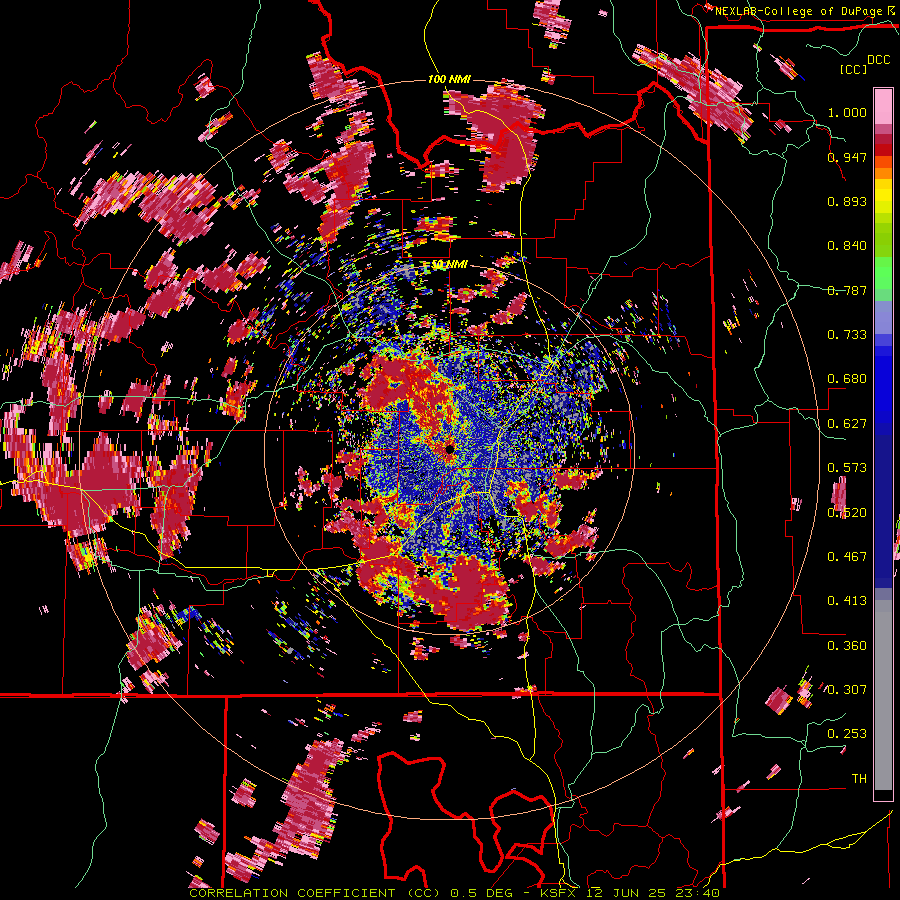Click the 100 NMI range ring label
This screenshot has height=900, width=900.
click(x=449, y=79)
